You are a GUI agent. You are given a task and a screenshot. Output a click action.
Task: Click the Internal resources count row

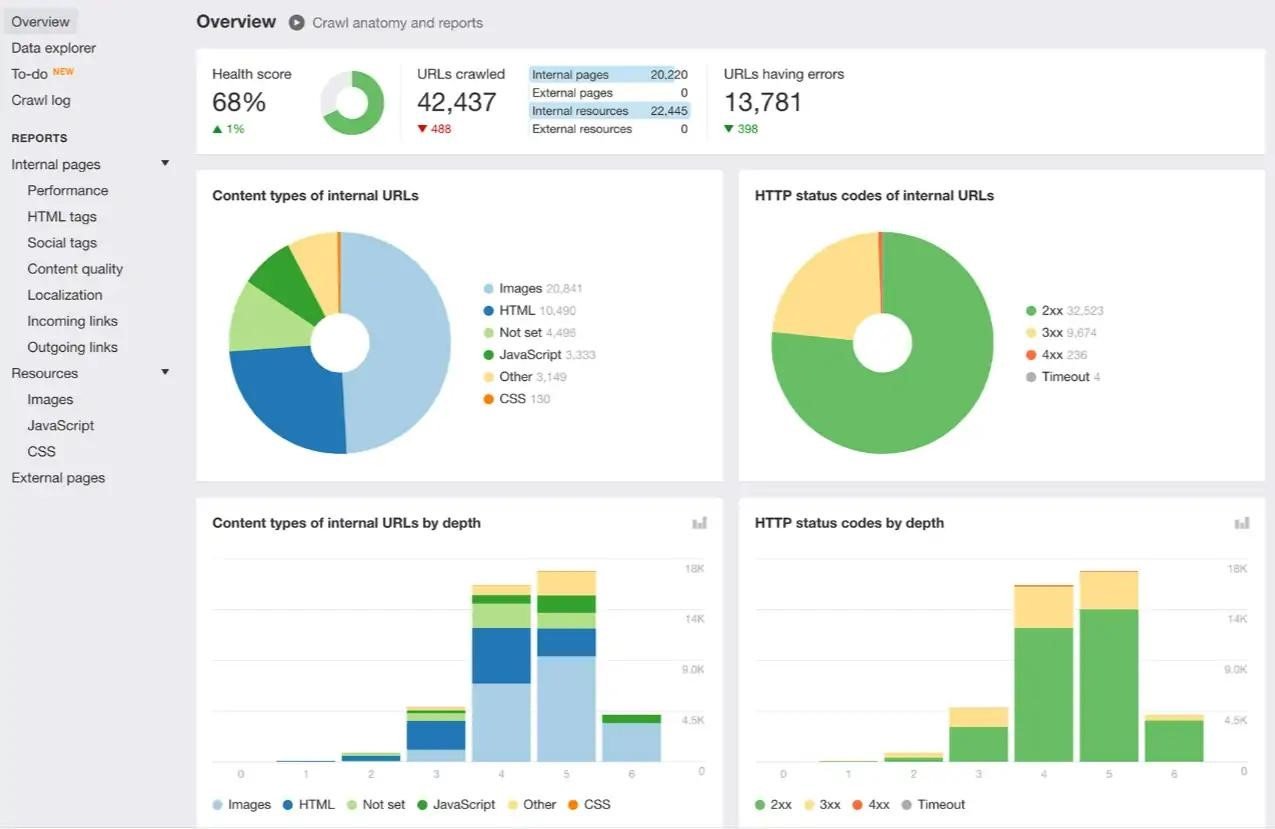609,111
